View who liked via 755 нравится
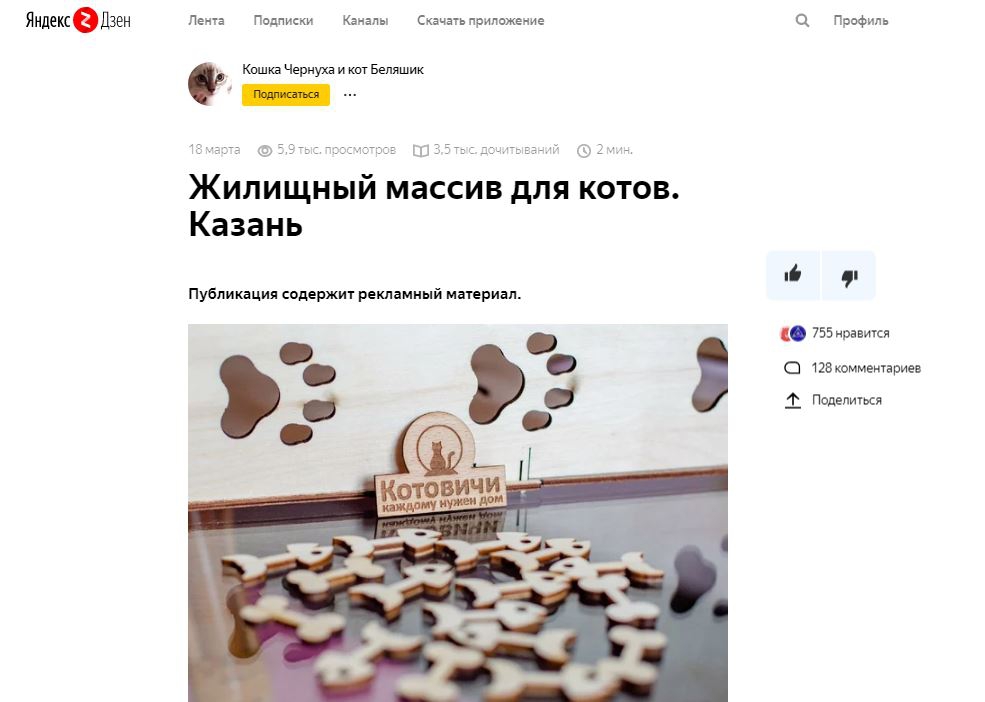Image resolution: width=985 pixels, height=702 pixels. point(851,333)
